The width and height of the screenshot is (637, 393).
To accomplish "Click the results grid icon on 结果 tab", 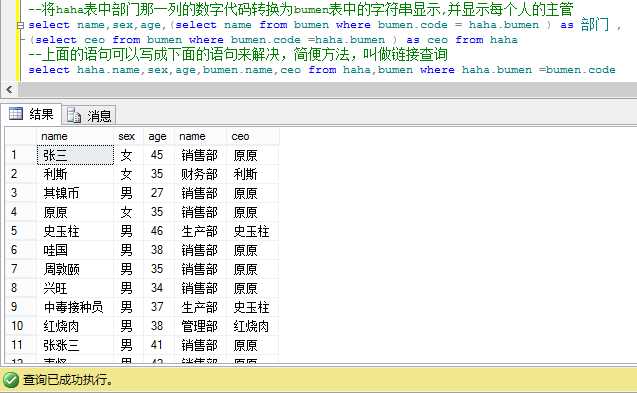I will [15, 114].
